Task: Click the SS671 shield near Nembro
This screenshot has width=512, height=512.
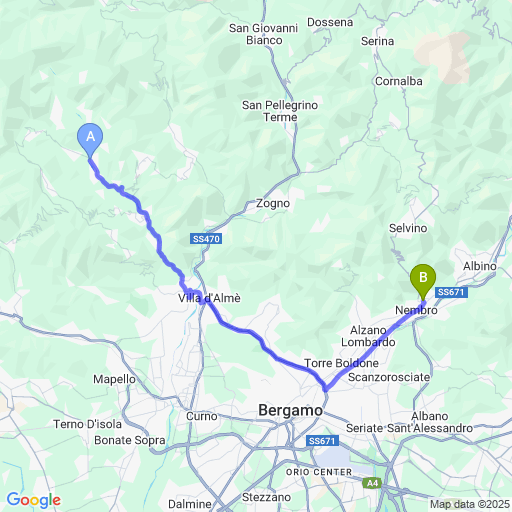Action: coord(451,292)
